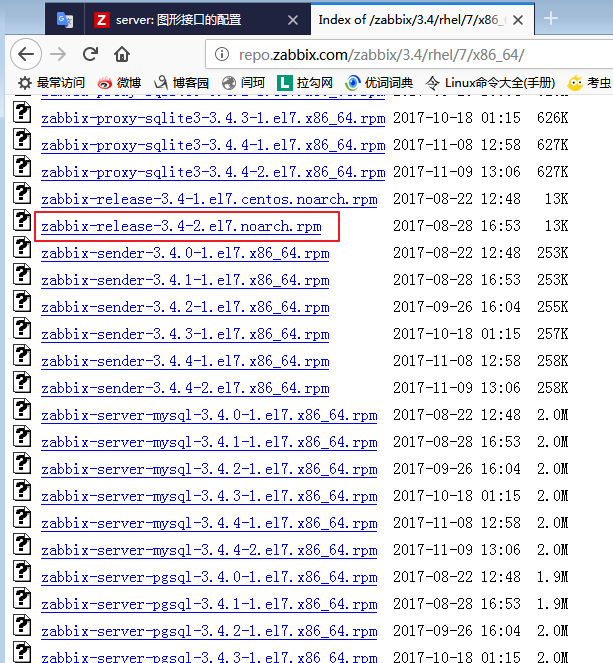Screen dimensions: 613x663
Task: Open the Linux命令大全(手册) bookmark
Action: (x=490, y=83)
